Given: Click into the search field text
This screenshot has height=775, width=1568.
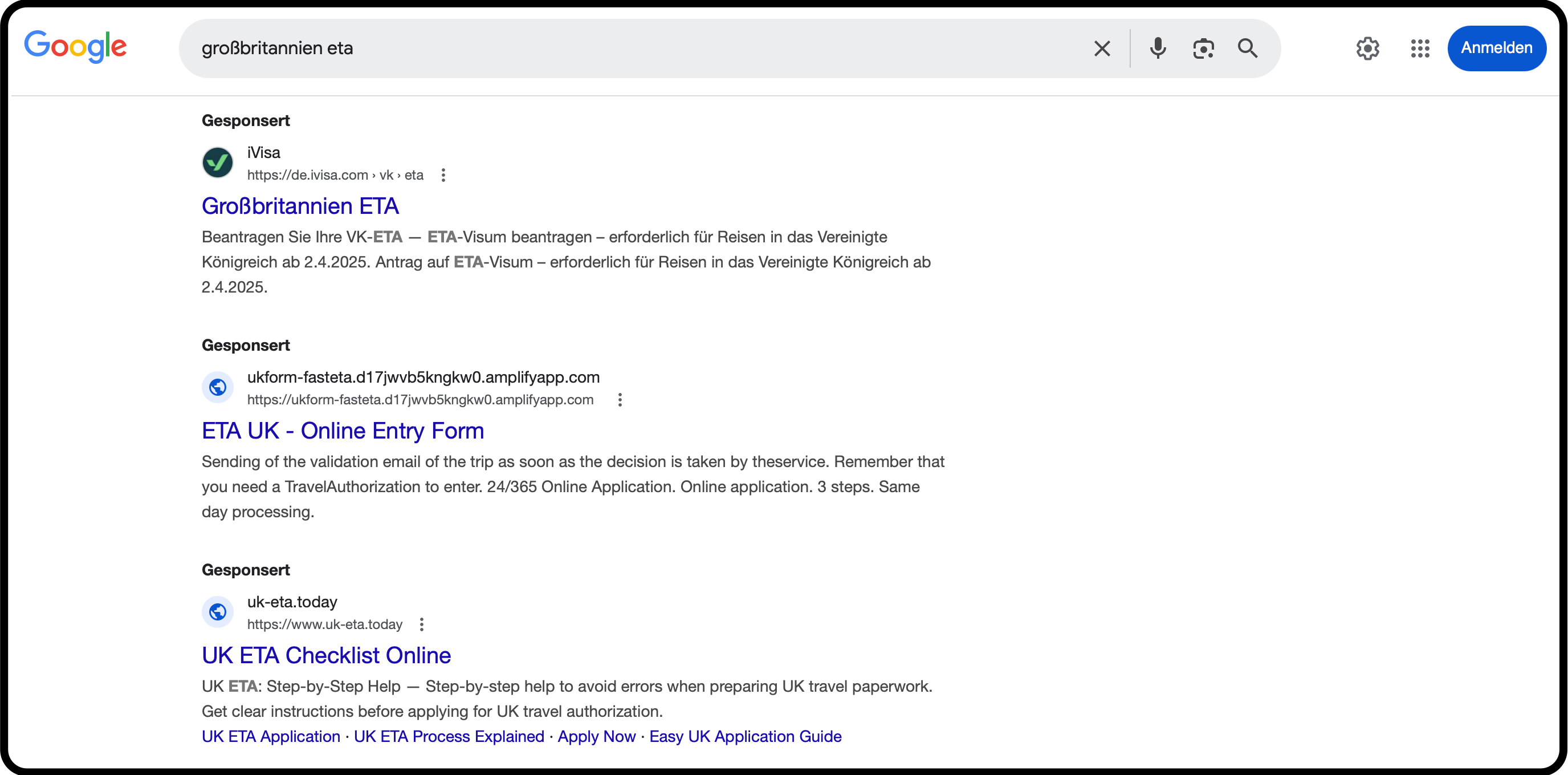Looking at the screenshot, I should click(x=277, y=48).
